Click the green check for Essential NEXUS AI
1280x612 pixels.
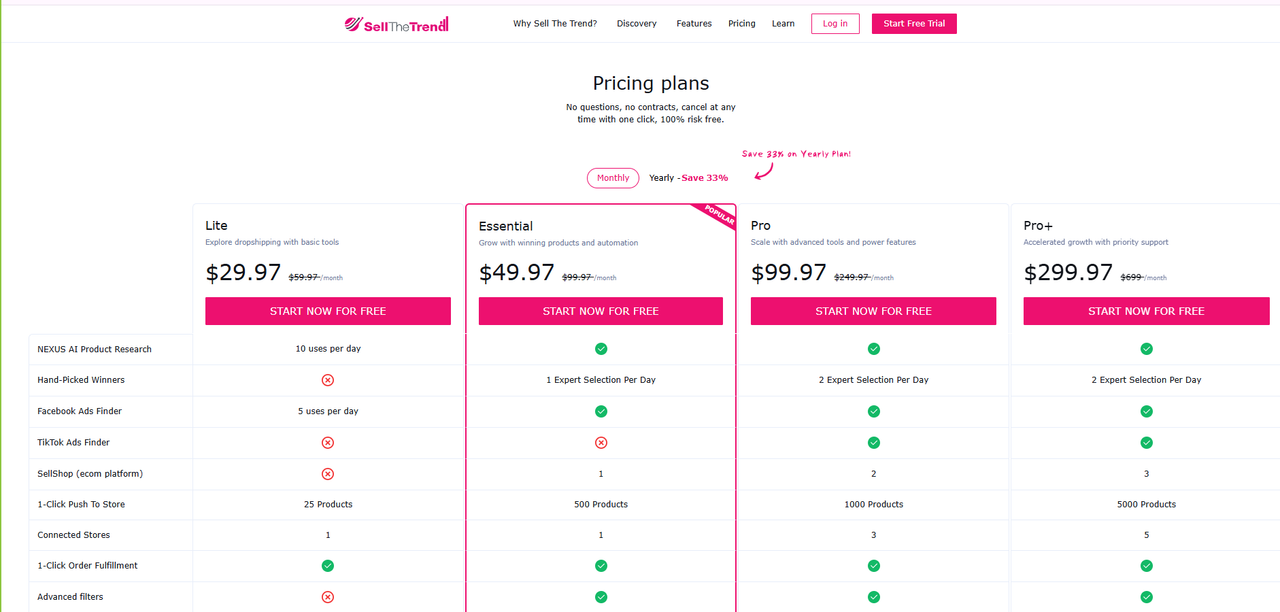coord(601,349)
